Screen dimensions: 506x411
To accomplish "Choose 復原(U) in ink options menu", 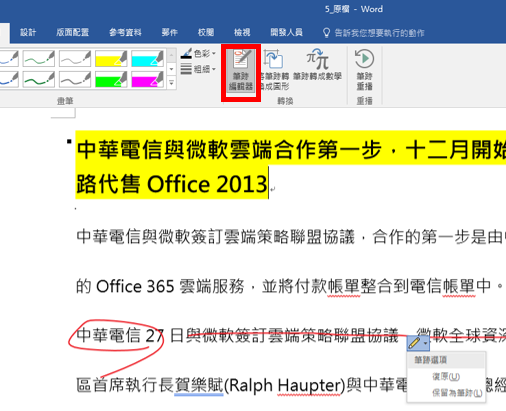I will point(446,377).
